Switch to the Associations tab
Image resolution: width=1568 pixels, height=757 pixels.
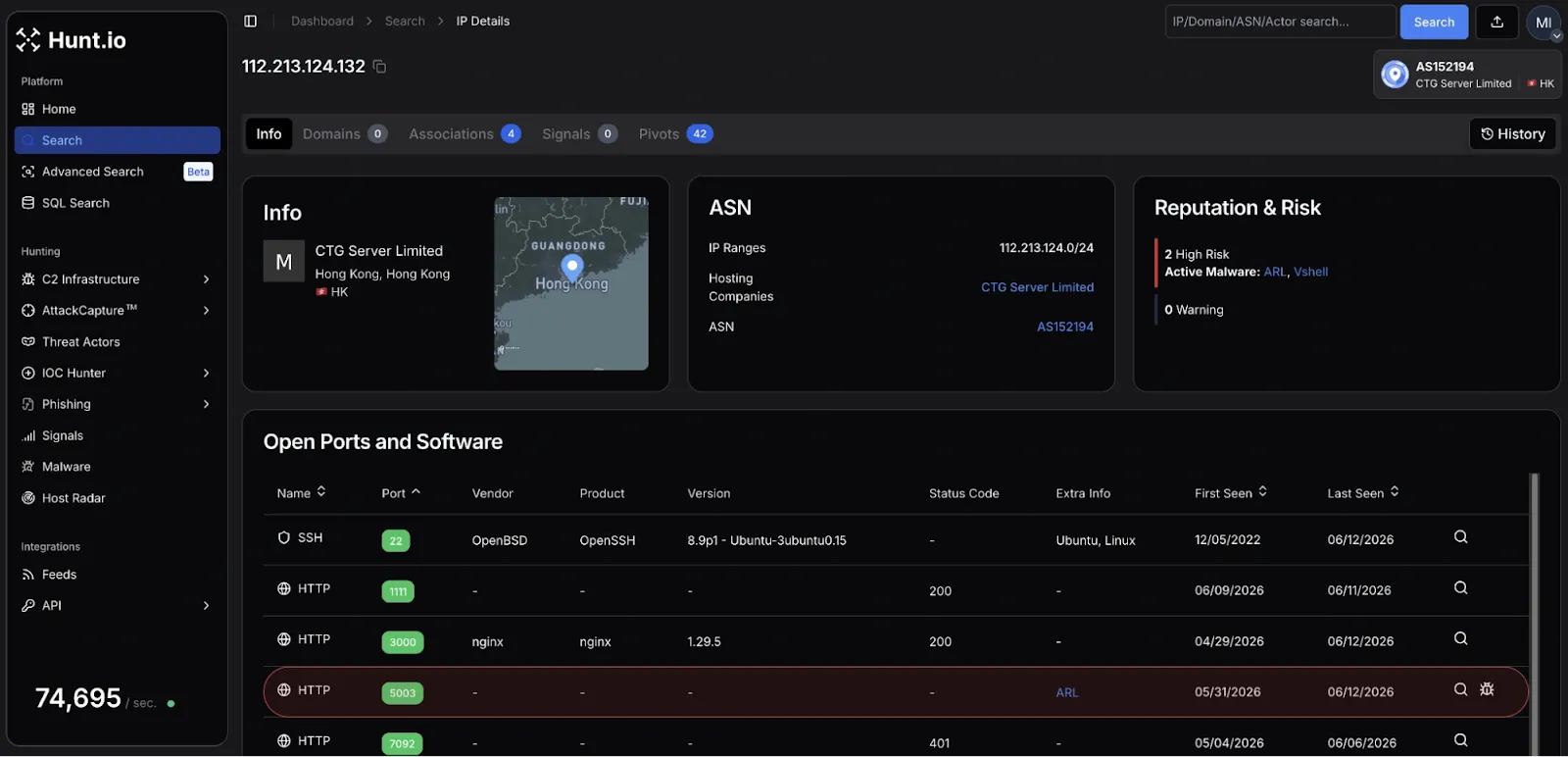coord(465,134)
